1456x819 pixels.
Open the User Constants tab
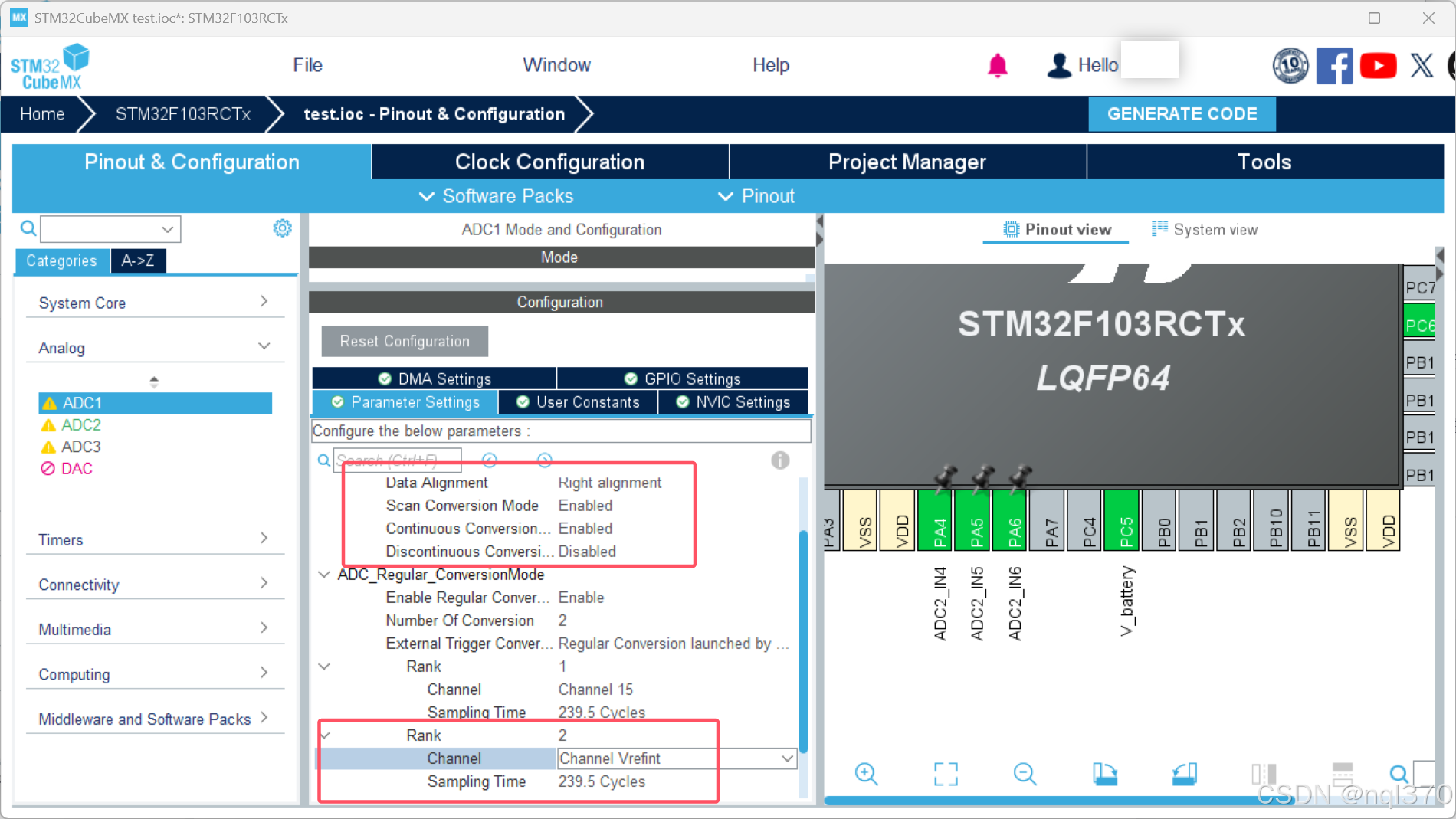click(578, 402)
